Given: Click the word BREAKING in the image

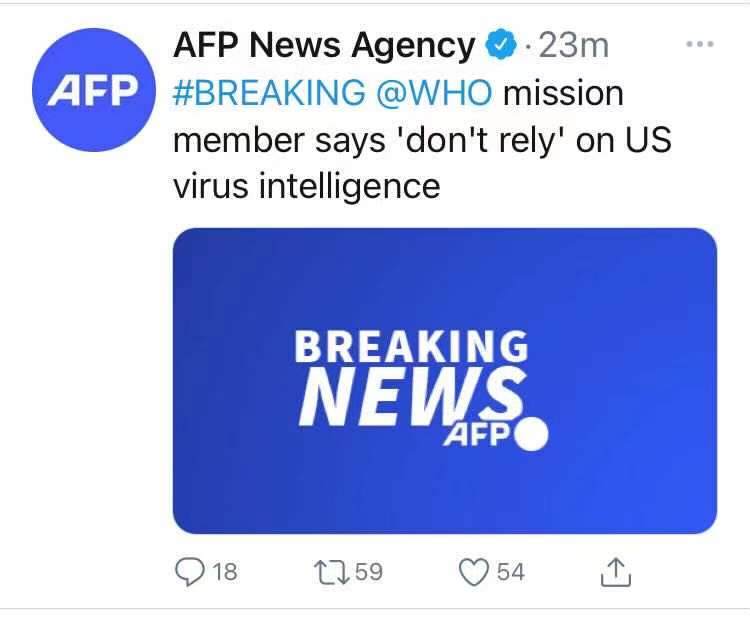Looking at the screenshot, I should [411, 347].
